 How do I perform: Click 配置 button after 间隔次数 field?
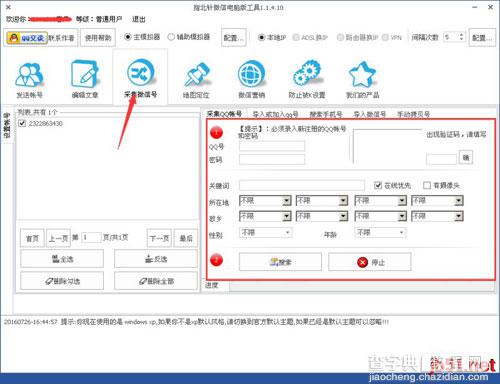[x=482, y=38]
